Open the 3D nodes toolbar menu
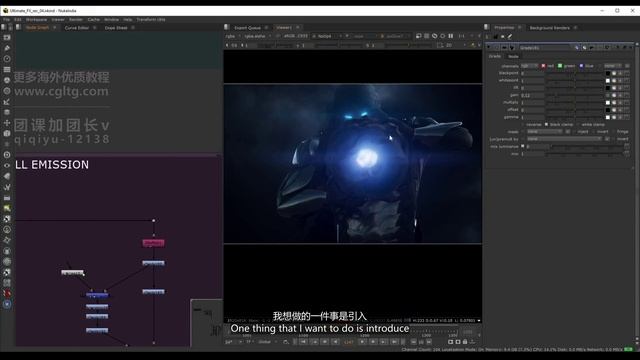640x360 pixels. 7,133
